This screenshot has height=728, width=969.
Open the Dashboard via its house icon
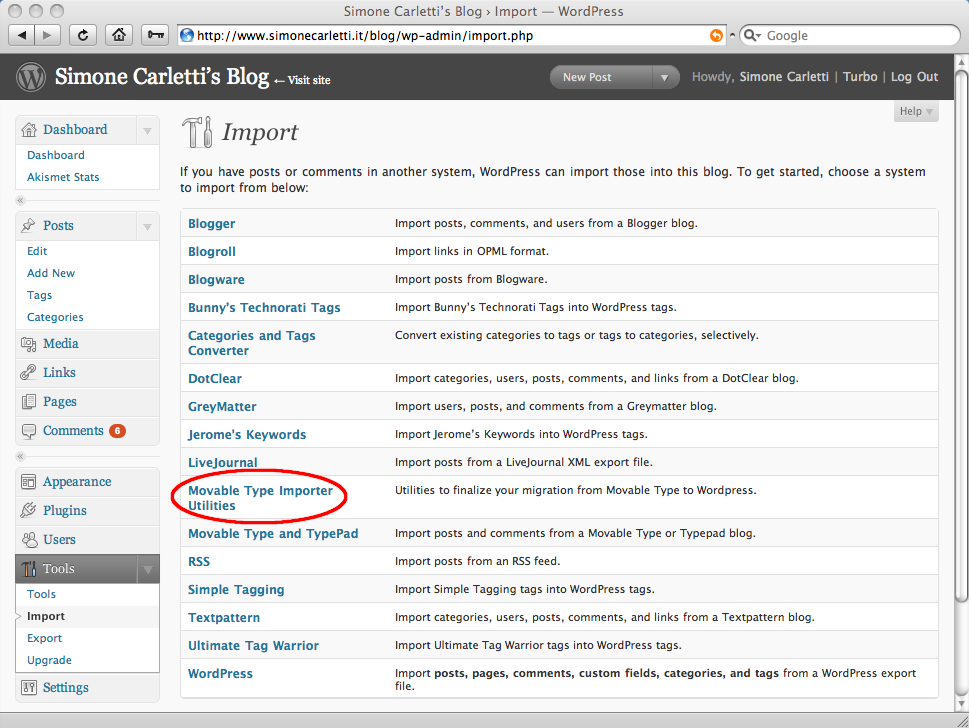tap(29, 129)
